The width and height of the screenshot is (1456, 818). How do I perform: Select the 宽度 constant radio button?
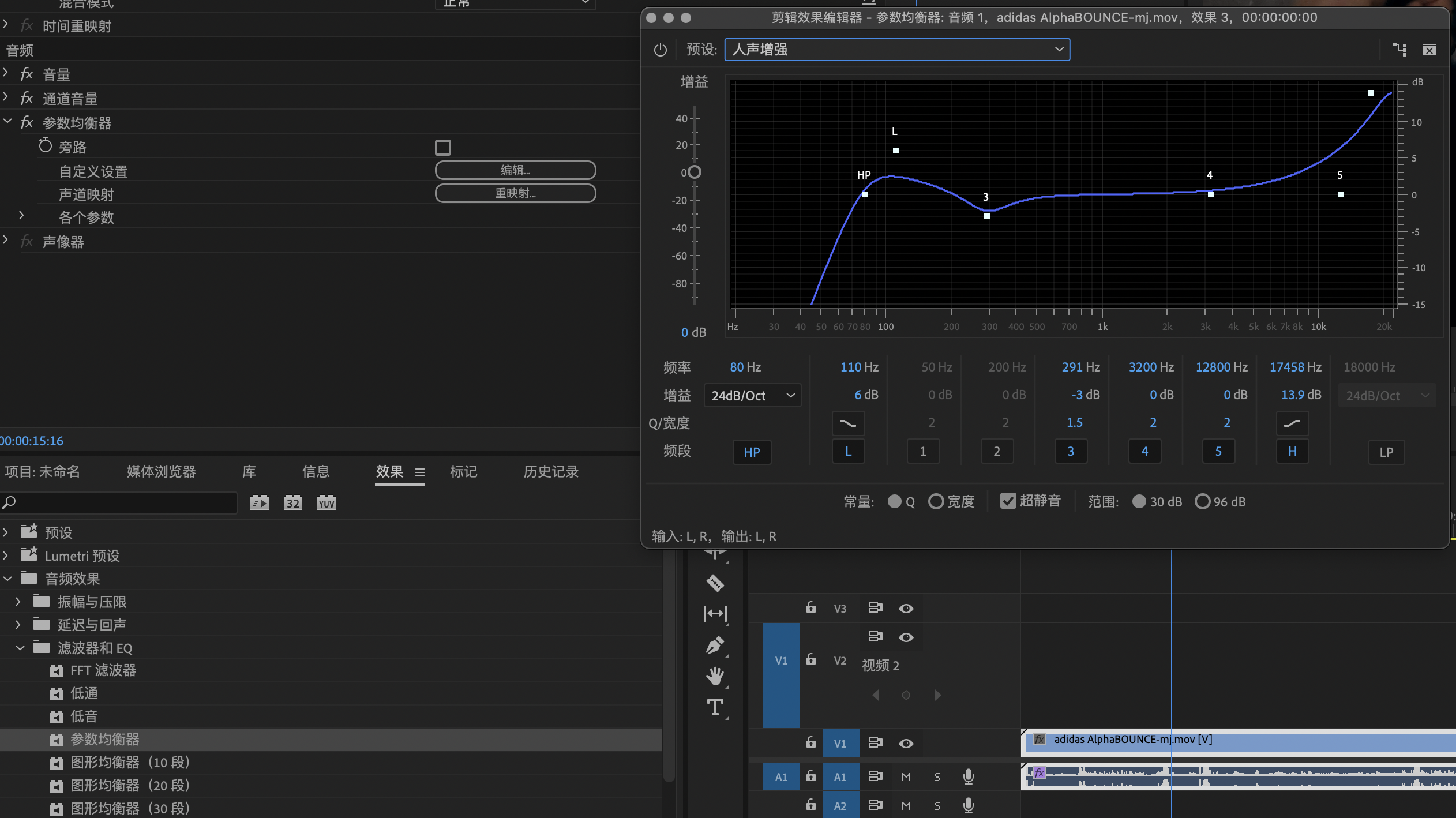tap(936, 501)
